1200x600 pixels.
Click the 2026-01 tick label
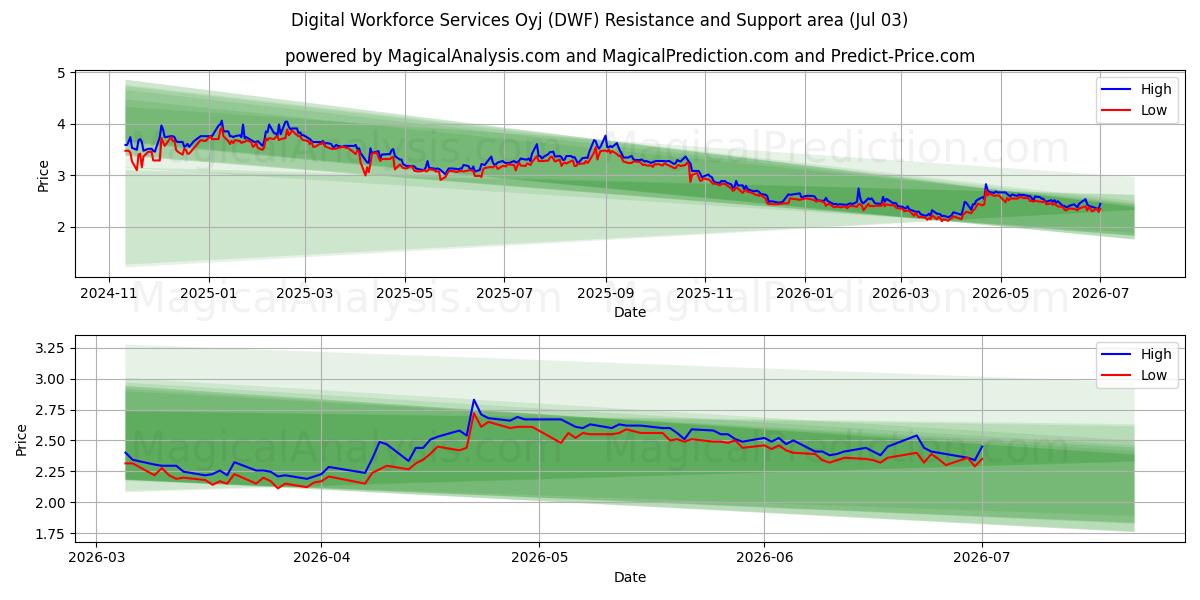point(804,294)
